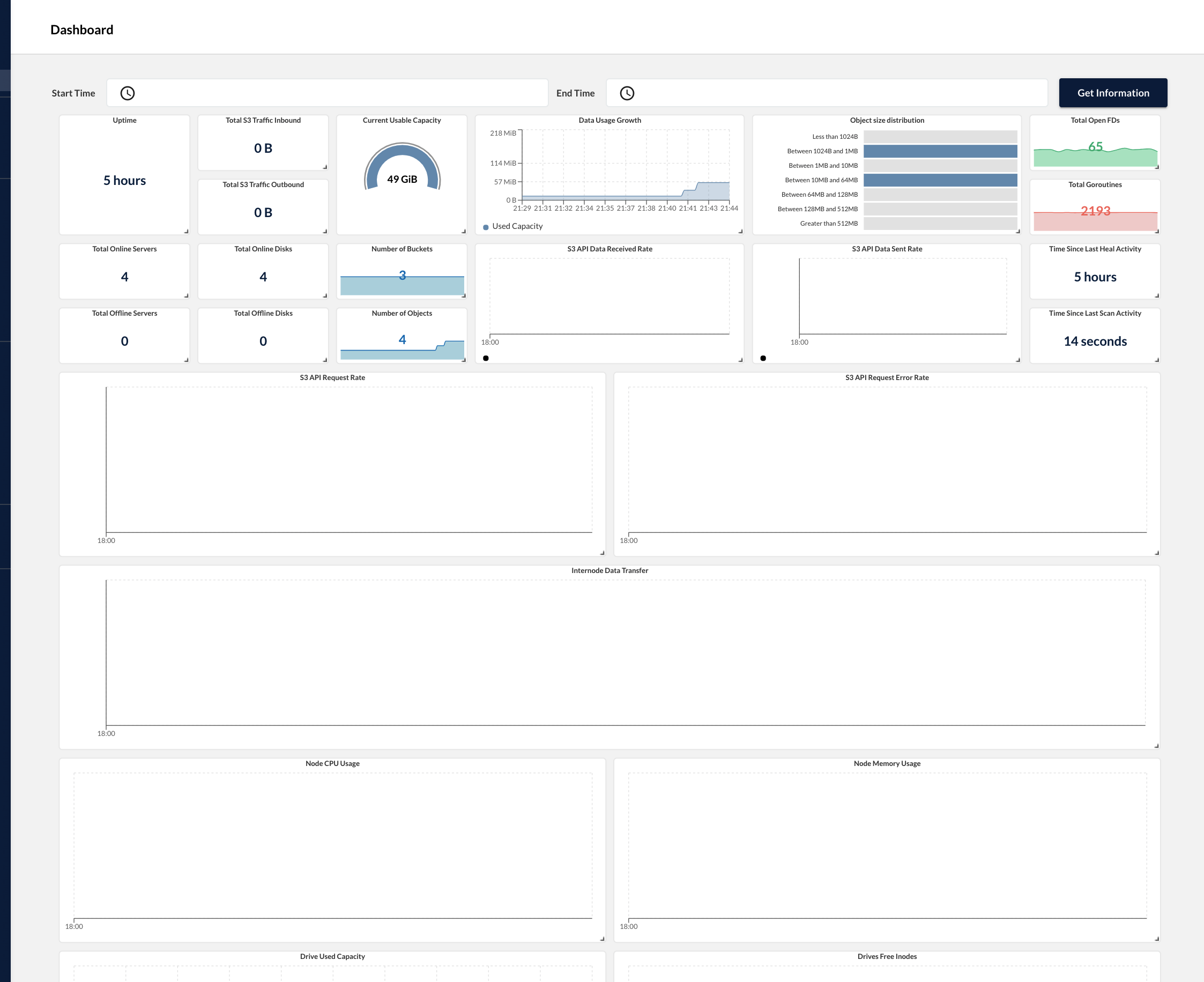Click the Total Offline Disks resize handle
This screenshot has width=1204, height=982.
click(325, 360)
